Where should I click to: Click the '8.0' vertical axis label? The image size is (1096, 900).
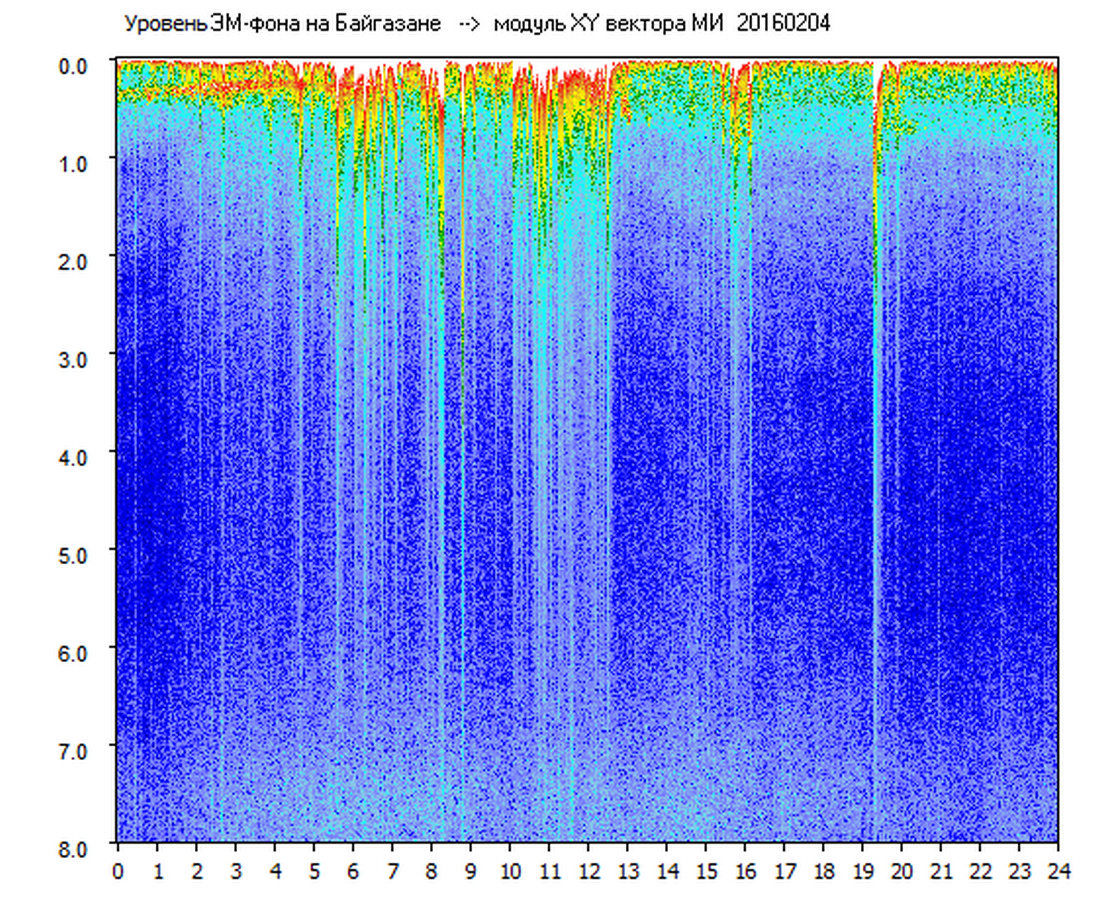coord(76,848)
